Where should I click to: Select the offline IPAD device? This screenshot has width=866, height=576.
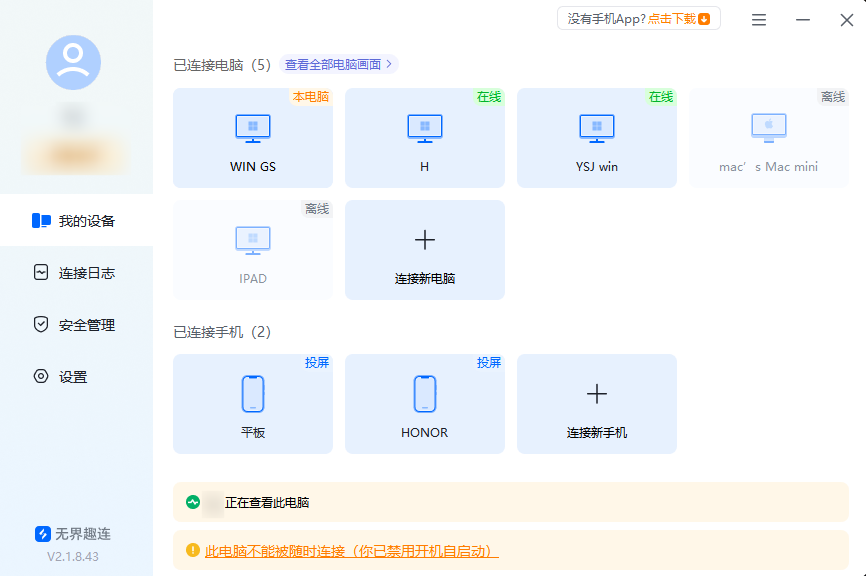[252, 249]
